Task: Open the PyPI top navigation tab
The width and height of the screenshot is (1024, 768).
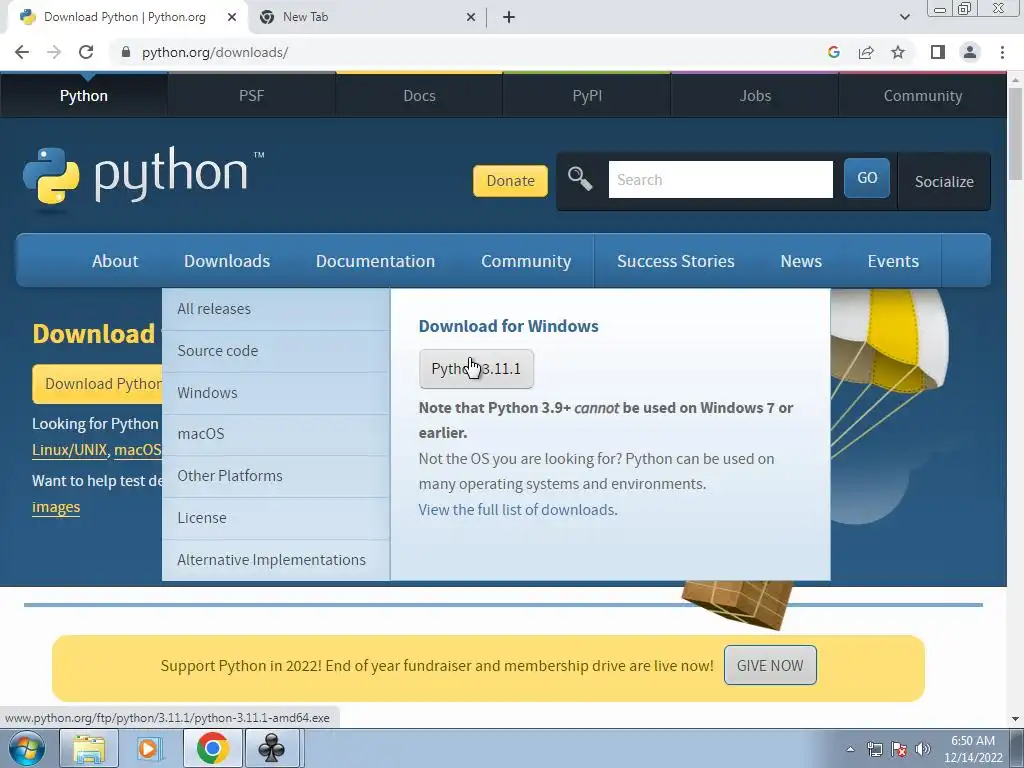Action: pos(587,96)
